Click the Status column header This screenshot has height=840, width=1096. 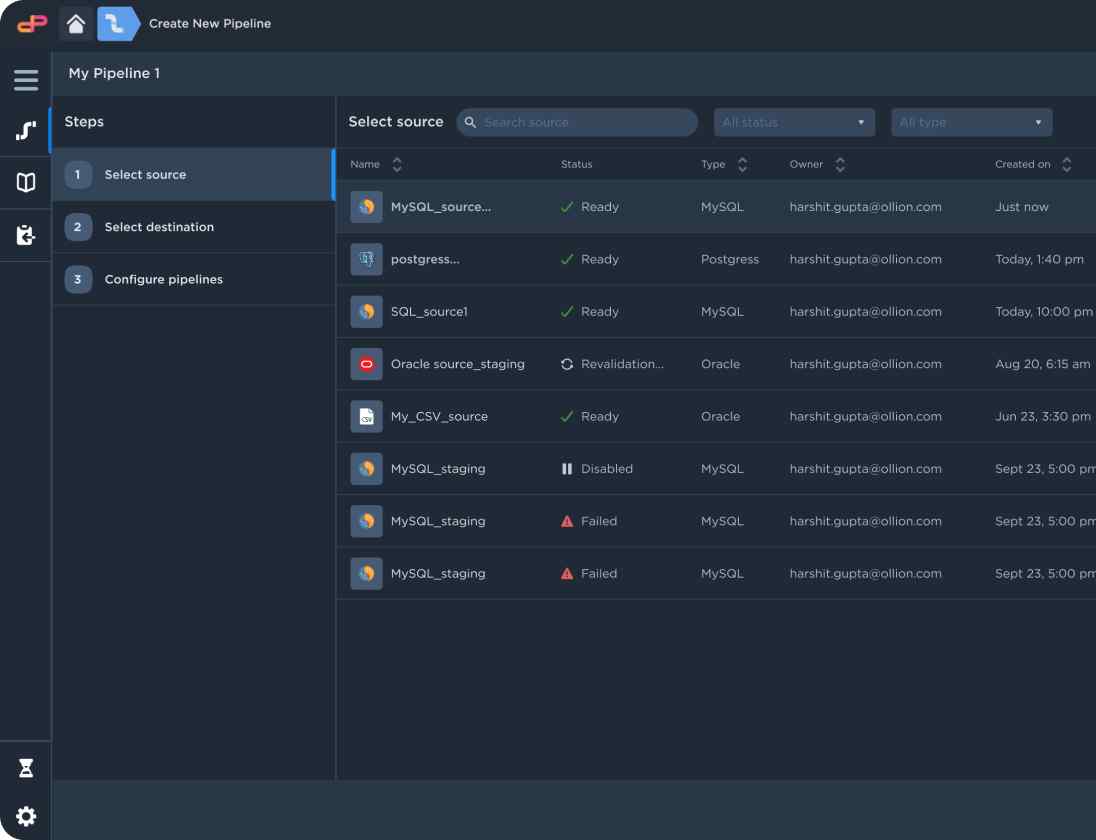(576, 164)
